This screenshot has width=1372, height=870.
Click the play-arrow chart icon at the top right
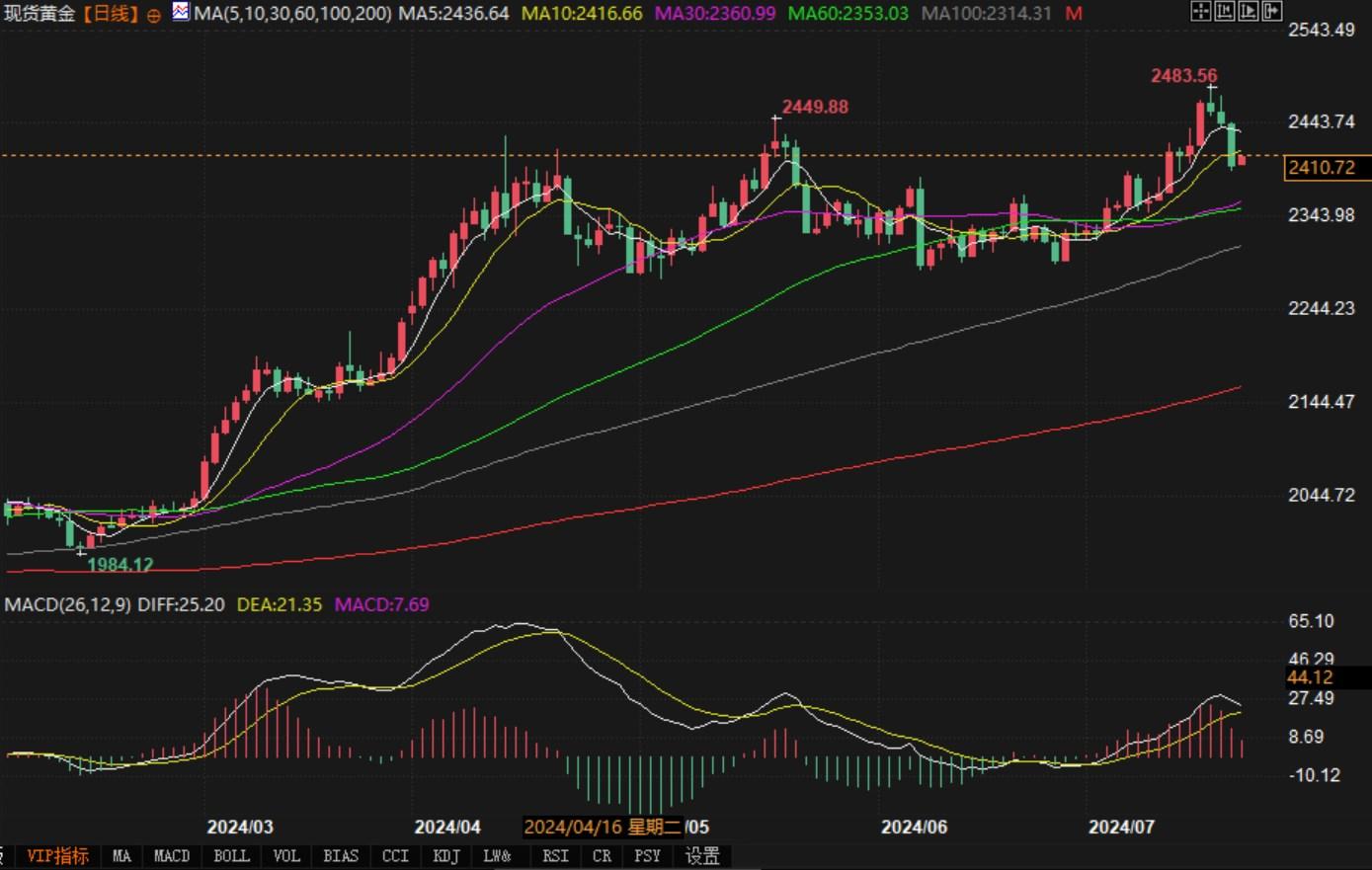pos(1248,12)
